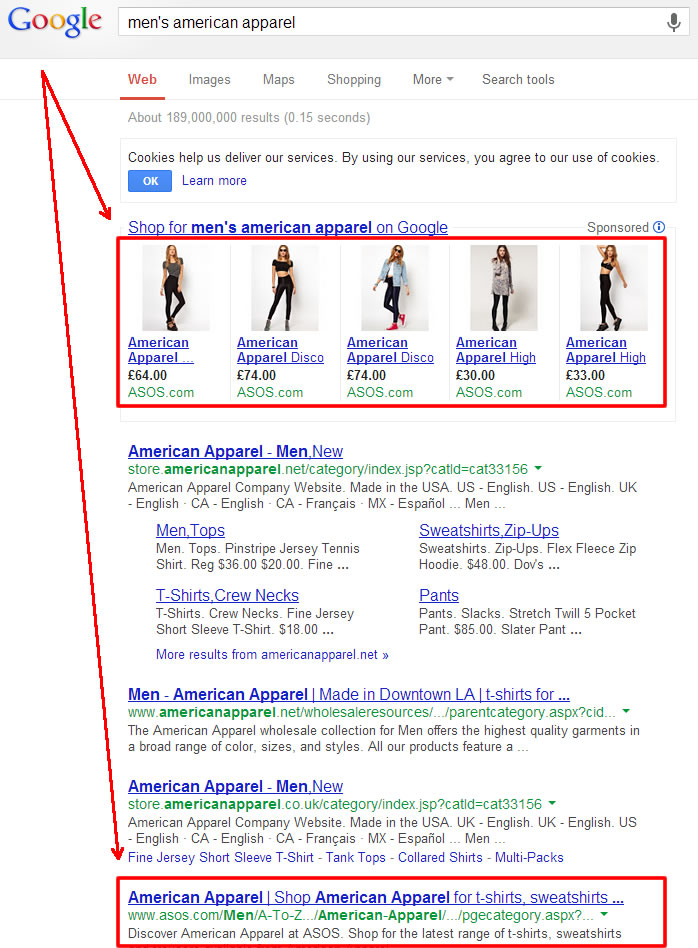Open the Sweatshirts,Zip-Ups sitelink
This screenshot has height=948, width=698.
click(x=489, y=531)
